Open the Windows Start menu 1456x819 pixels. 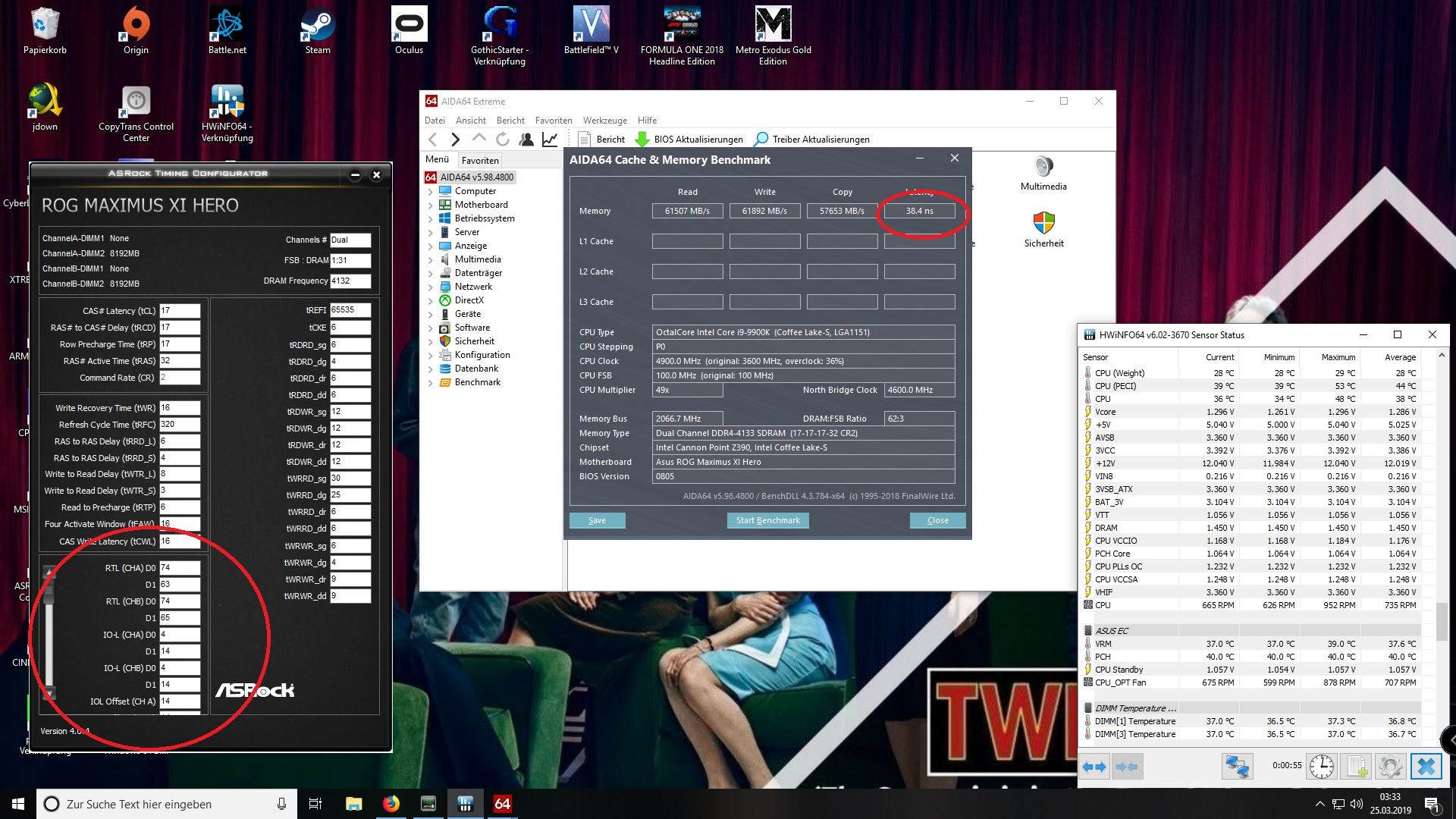click(18, 804)
